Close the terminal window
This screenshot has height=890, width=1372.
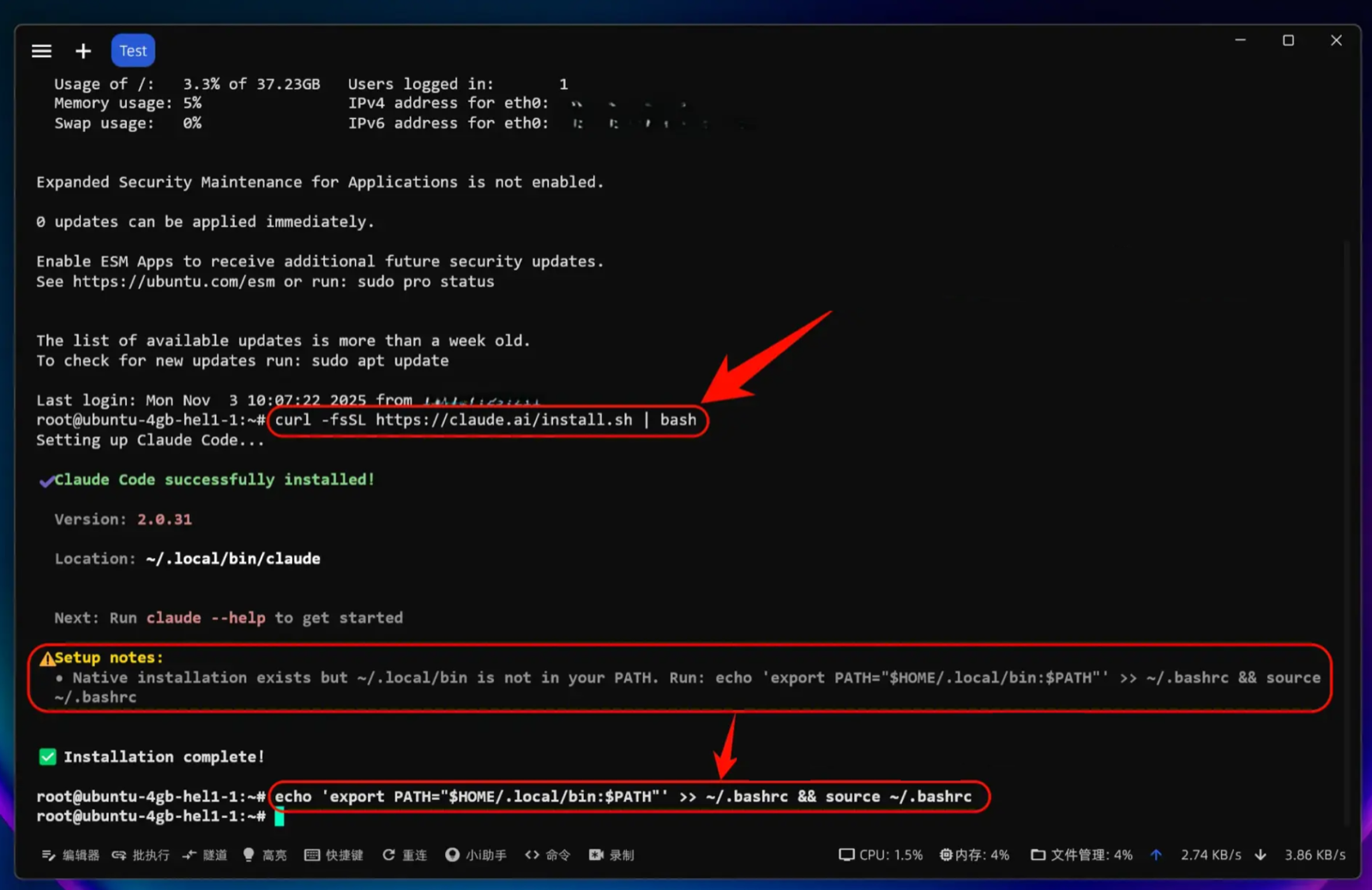1336,40
